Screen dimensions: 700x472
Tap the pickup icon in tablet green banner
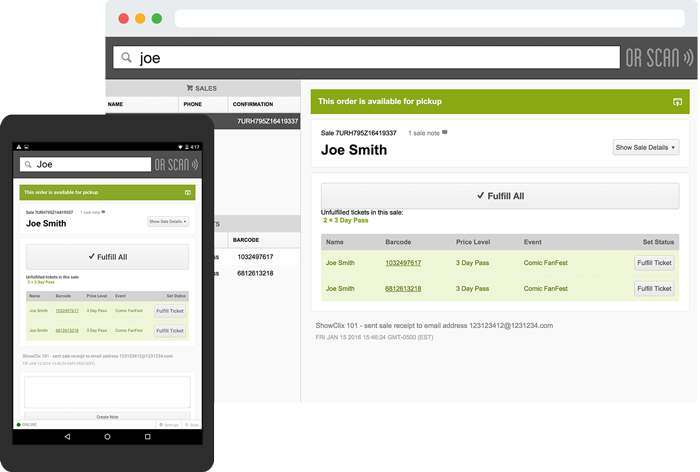coord(187,191)
